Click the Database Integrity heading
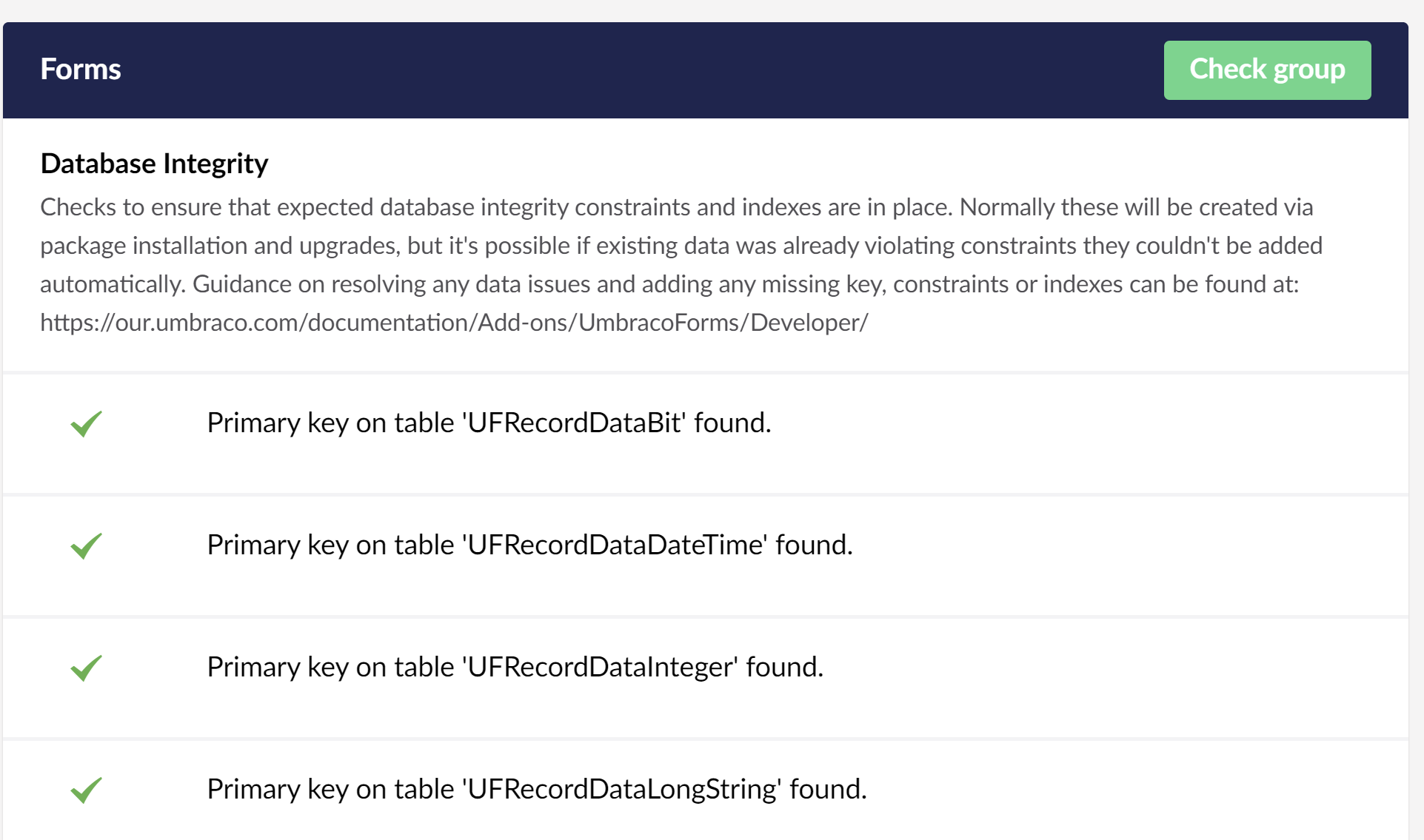Screen dimensions: 1424x840 pyautogui.click(x=154, y=164)
